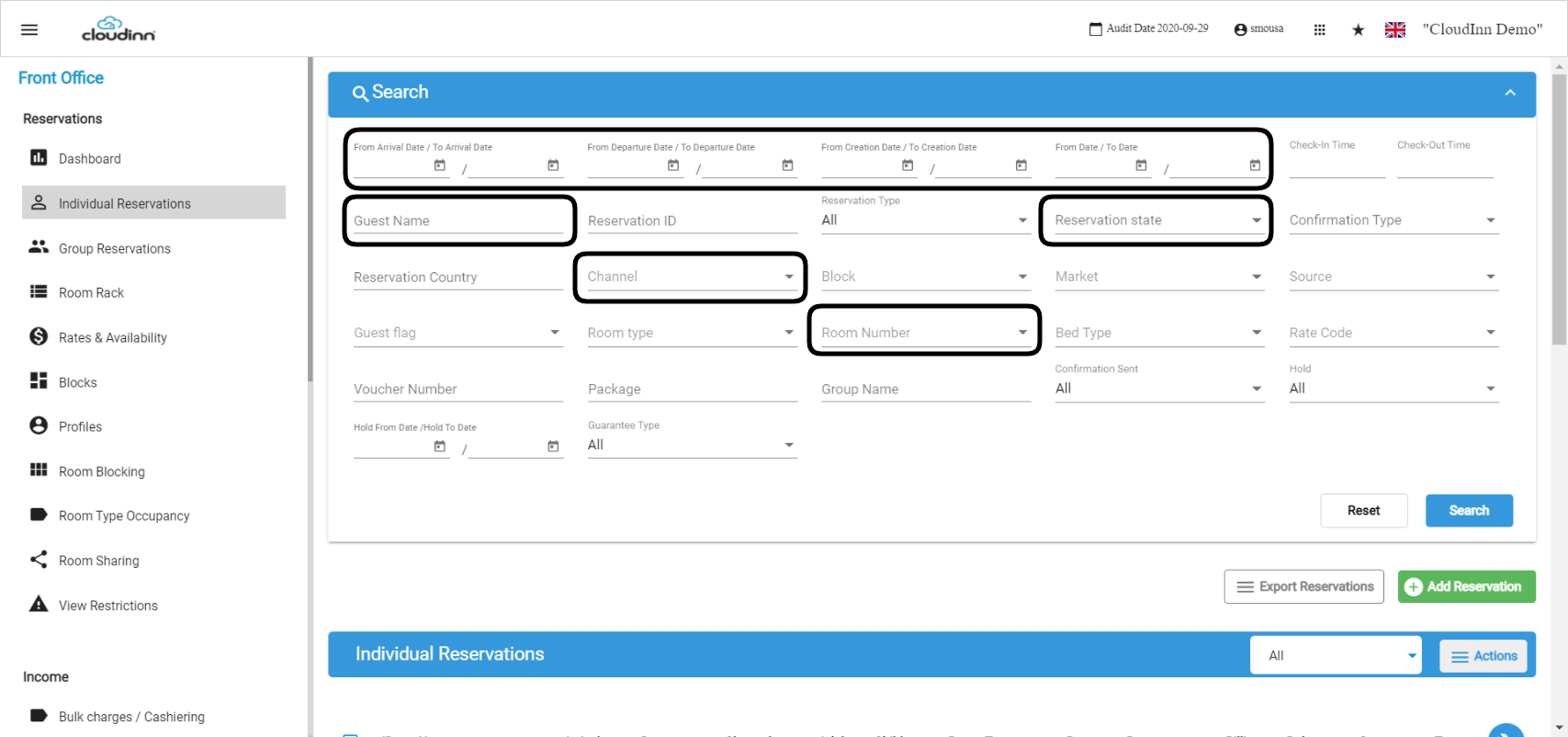The width and height of the screenshot is (1568, 737).
Task: Open calendar for Hold From Date
Action: [x=440, y=447]
